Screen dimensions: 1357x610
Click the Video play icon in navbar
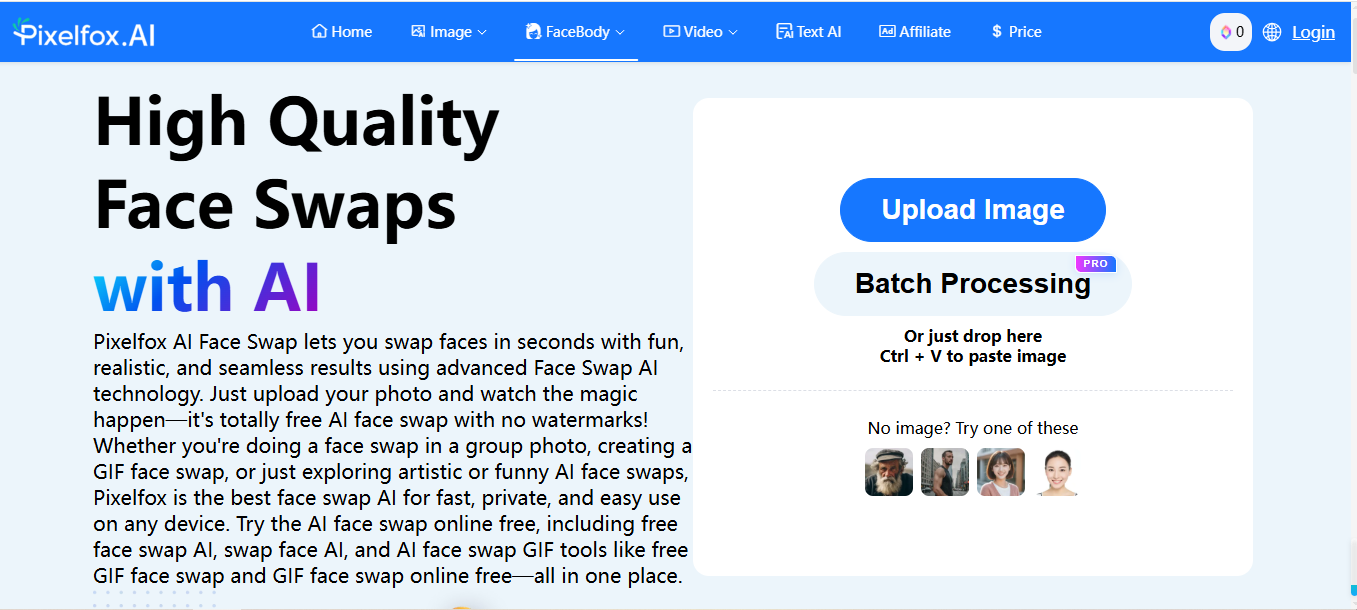pos(671,32)
